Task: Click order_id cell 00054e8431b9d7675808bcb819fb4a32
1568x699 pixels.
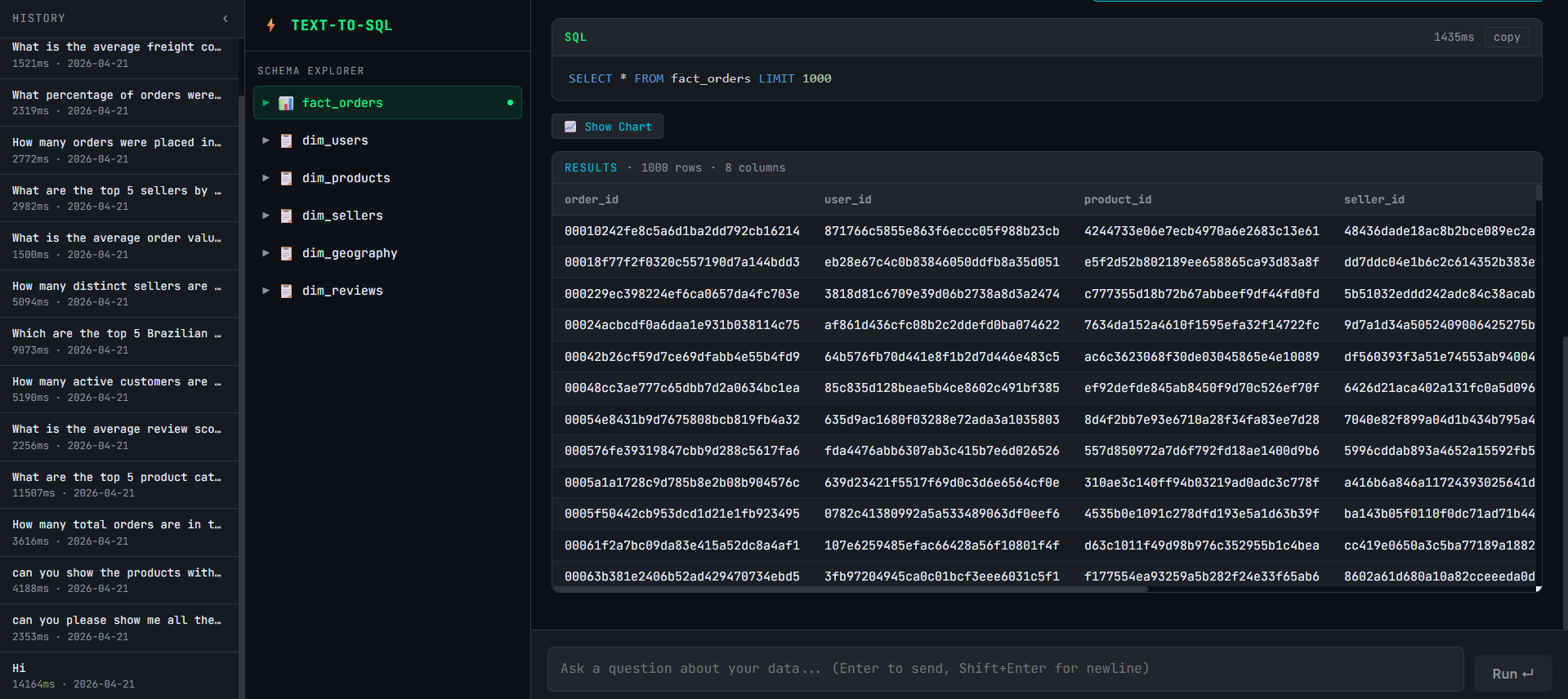Action: pos(682,420)
